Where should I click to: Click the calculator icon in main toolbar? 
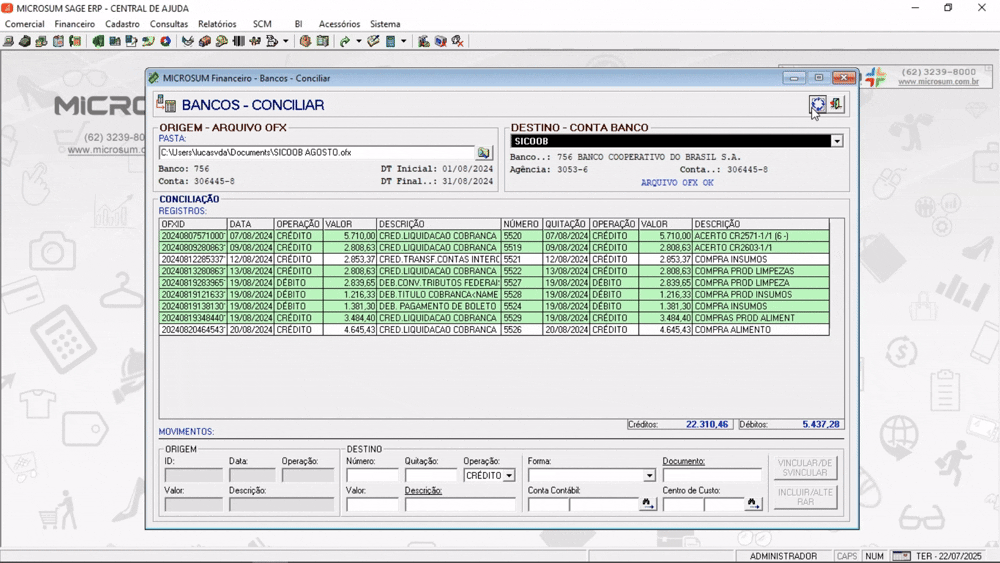(390, 41)
